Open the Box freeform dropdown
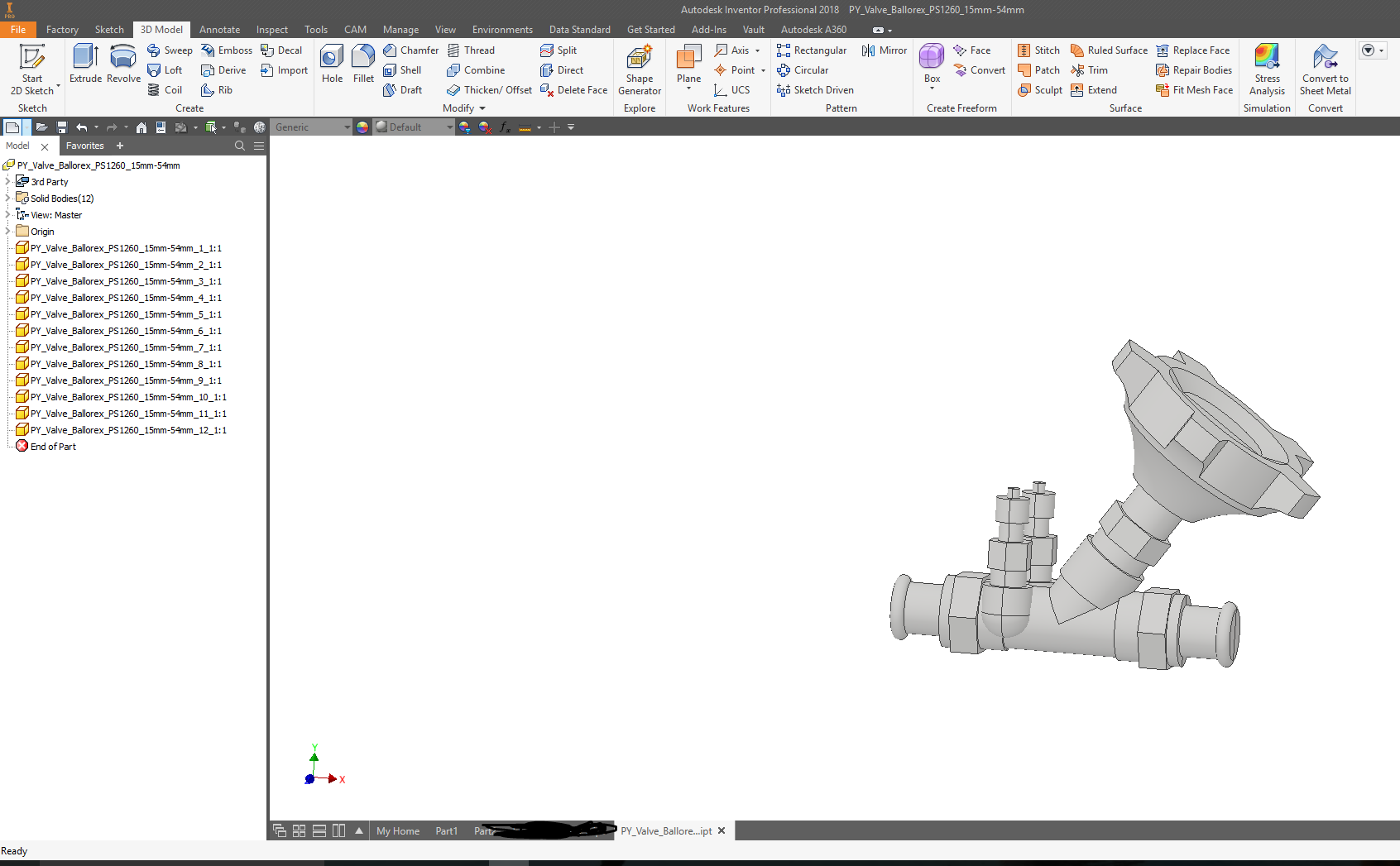 tap(932, 88)
